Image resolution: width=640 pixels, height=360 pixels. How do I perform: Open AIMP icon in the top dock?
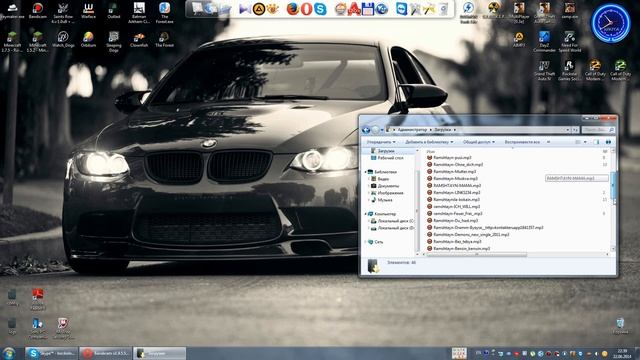258,9
